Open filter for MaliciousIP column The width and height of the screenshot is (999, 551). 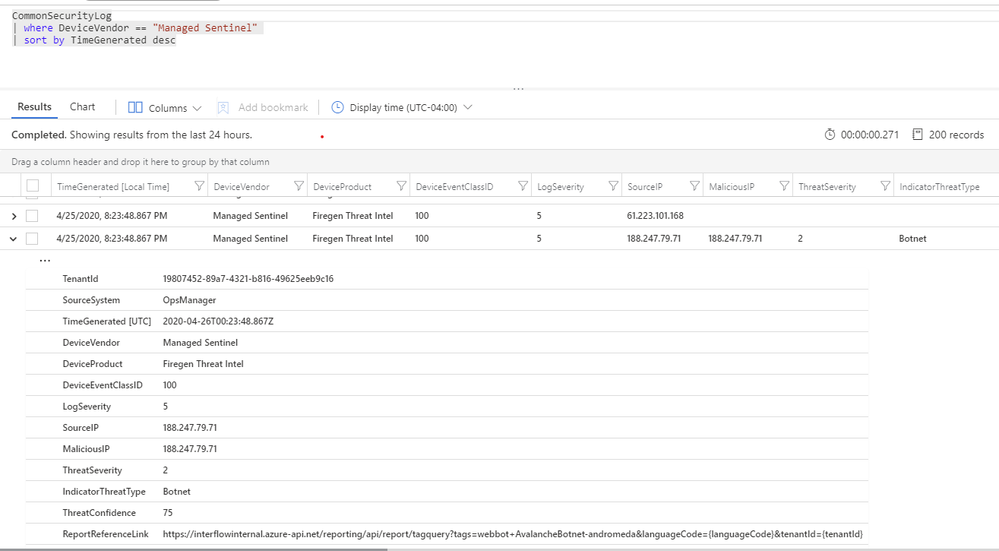point(784,186)
